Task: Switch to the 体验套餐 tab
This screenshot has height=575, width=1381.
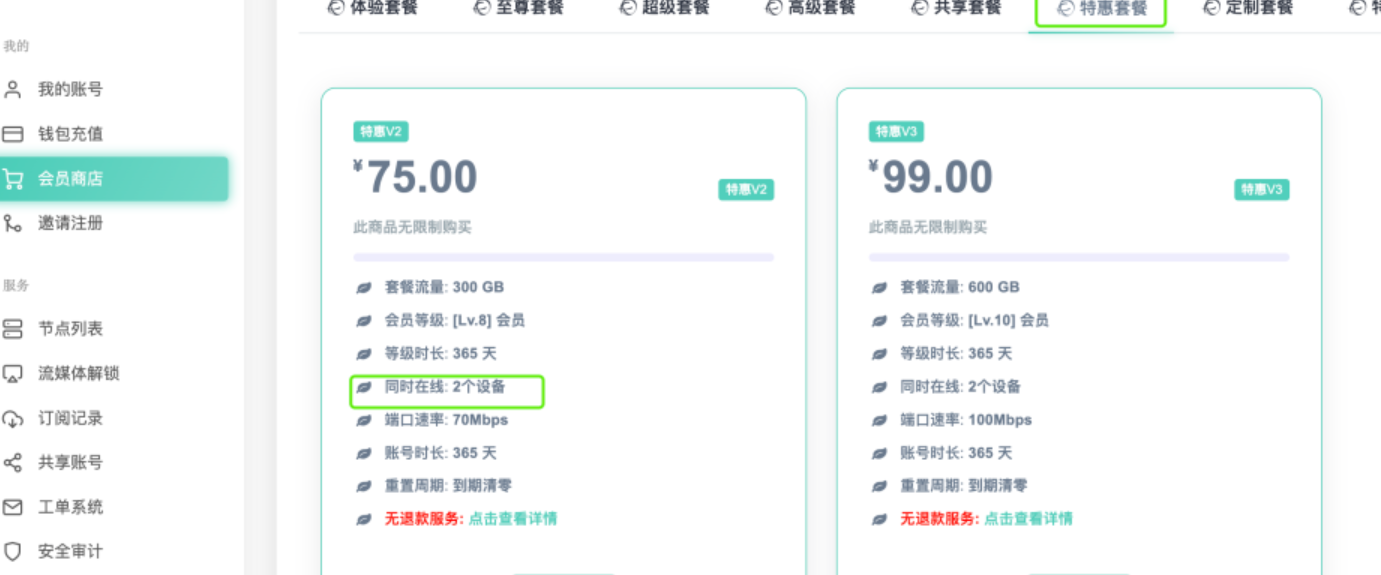Action: [372, 8]
